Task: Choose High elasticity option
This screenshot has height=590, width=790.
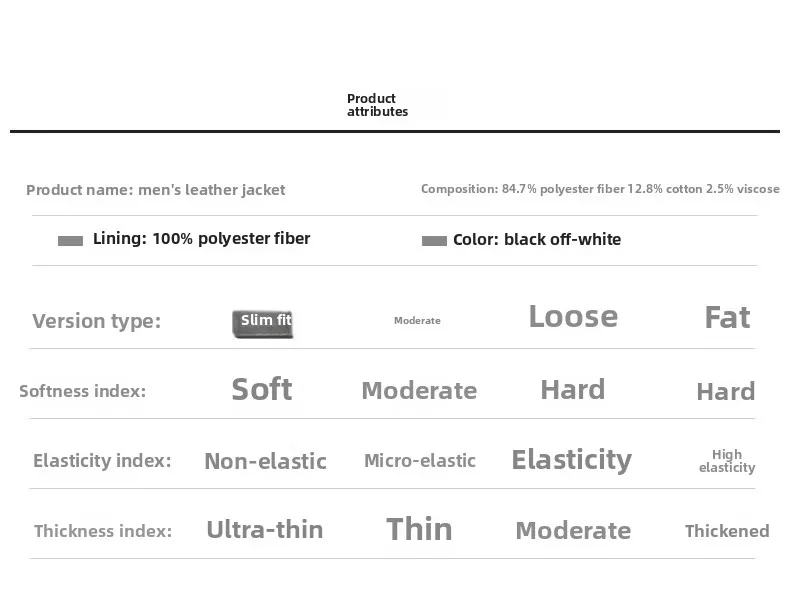Action: coord(727,461)
